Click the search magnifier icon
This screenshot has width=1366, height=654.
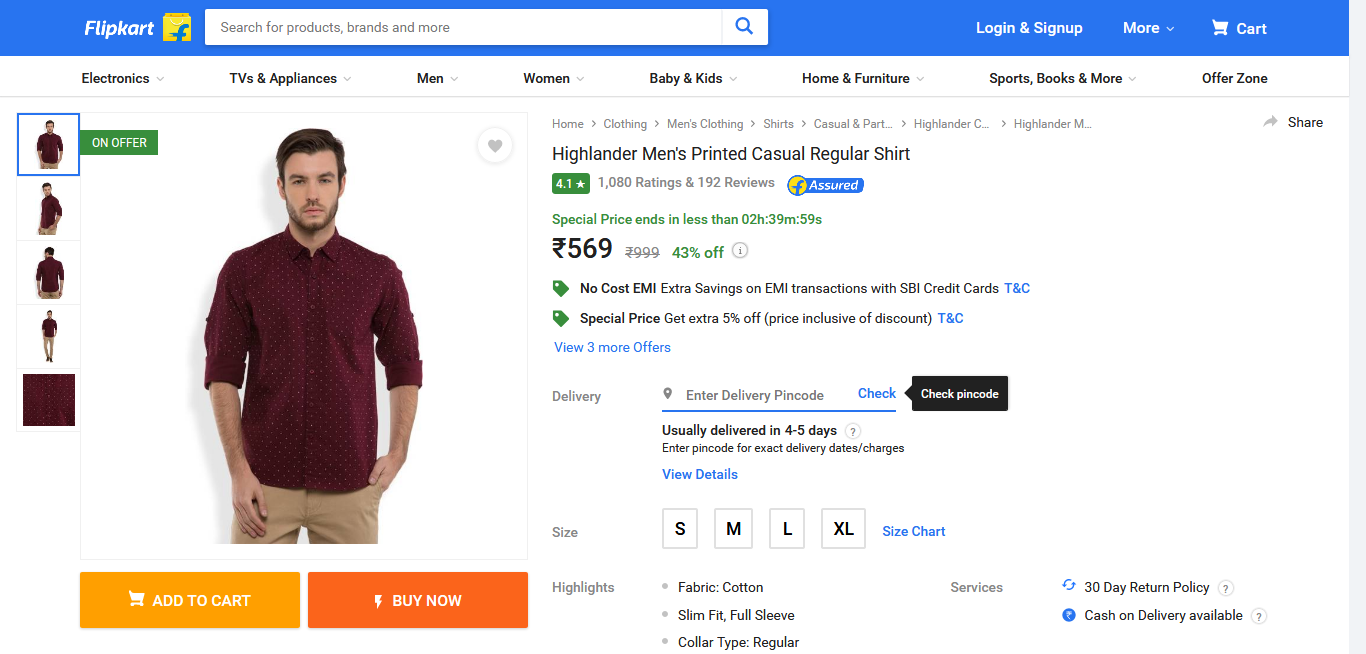[x=744, y=27]
